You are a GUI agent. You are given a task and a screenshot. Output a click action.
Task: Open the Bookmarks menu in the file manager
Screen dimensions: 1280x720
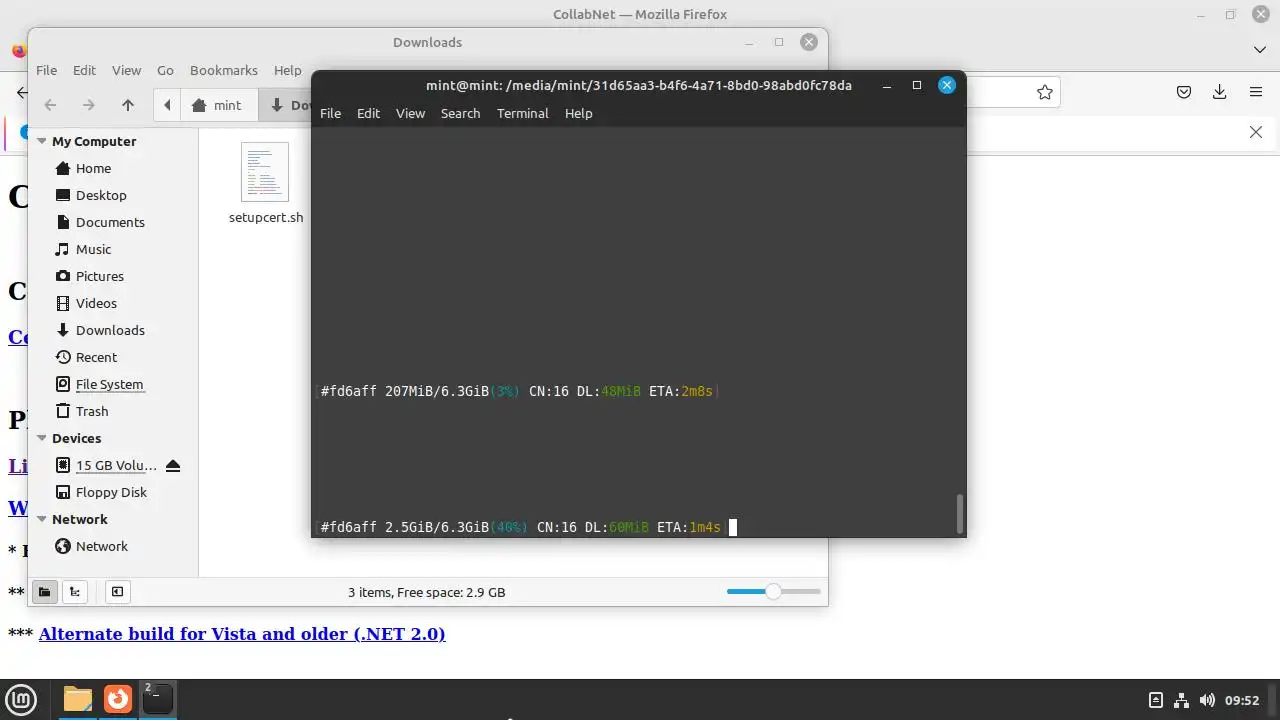pos(224,70)
